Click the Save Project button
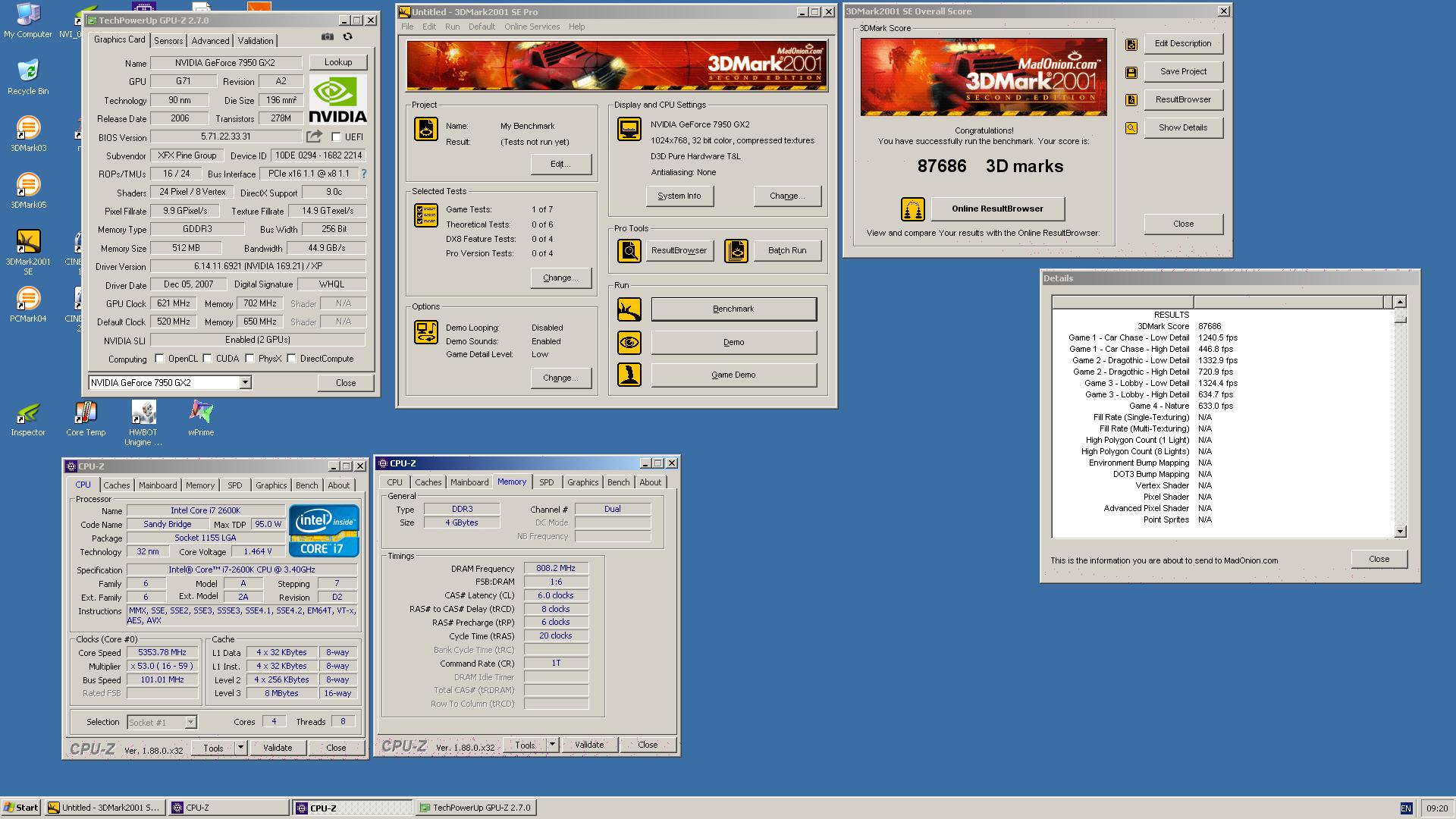1456x819 pixels. pyautogui.click(x=1183, y=71)
